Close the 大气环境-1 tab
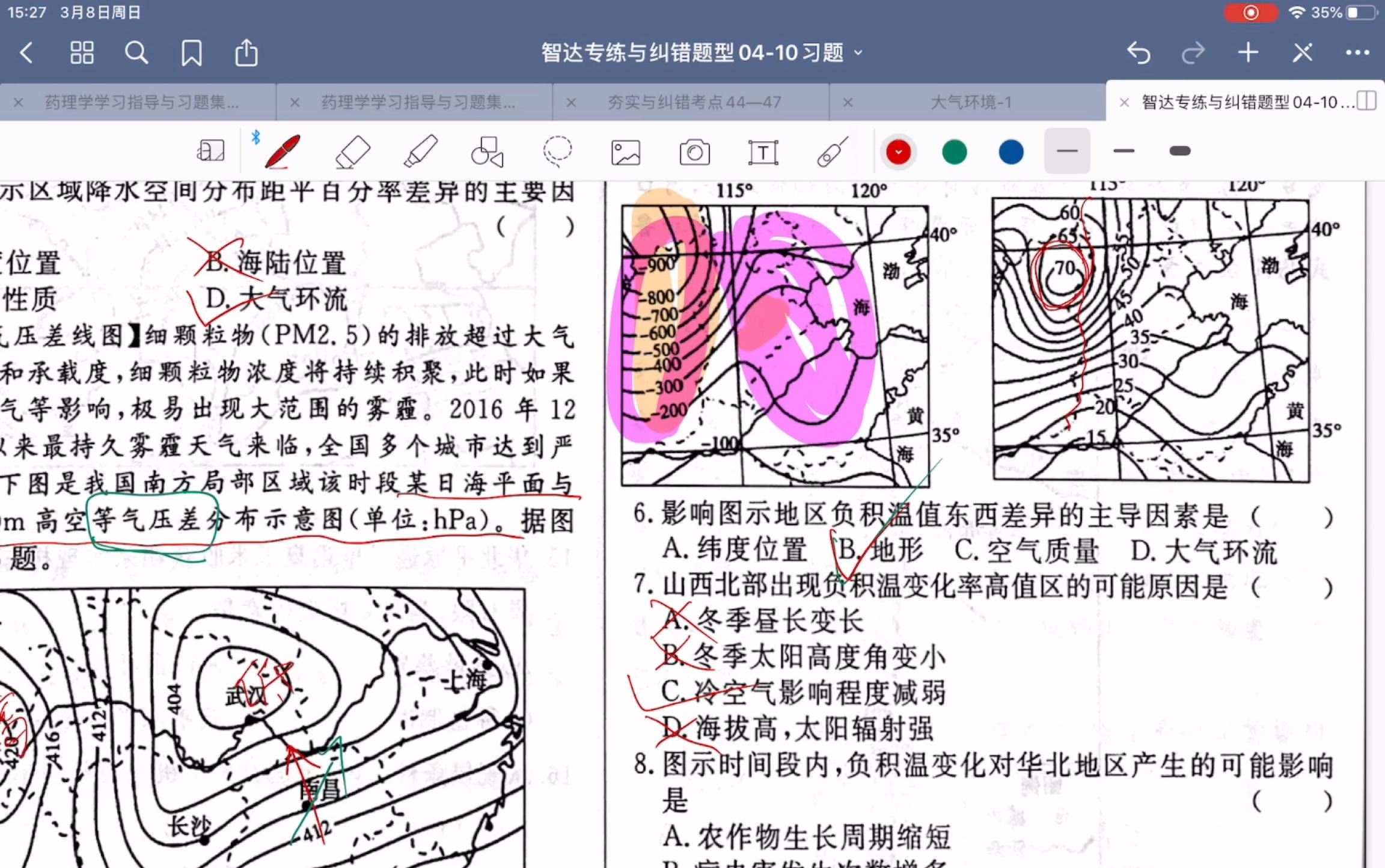 coord(848,103)
